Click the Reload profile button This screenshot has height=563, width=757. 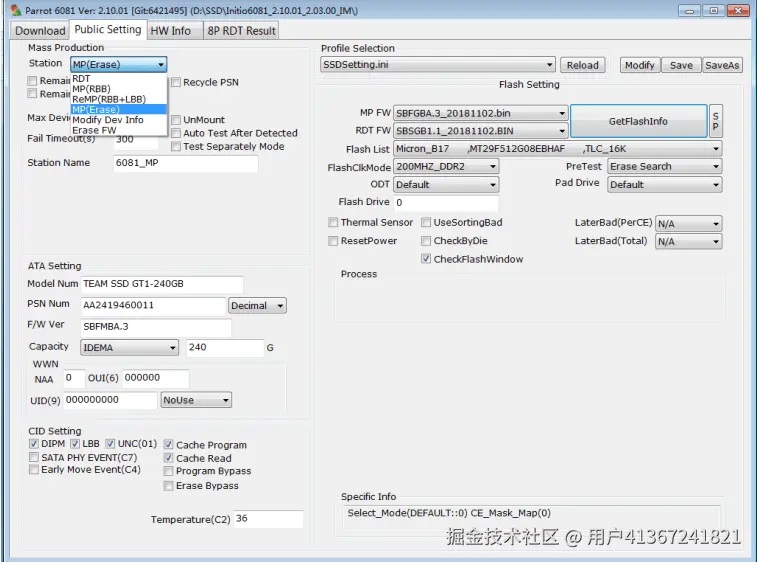(x=583, y=65)
